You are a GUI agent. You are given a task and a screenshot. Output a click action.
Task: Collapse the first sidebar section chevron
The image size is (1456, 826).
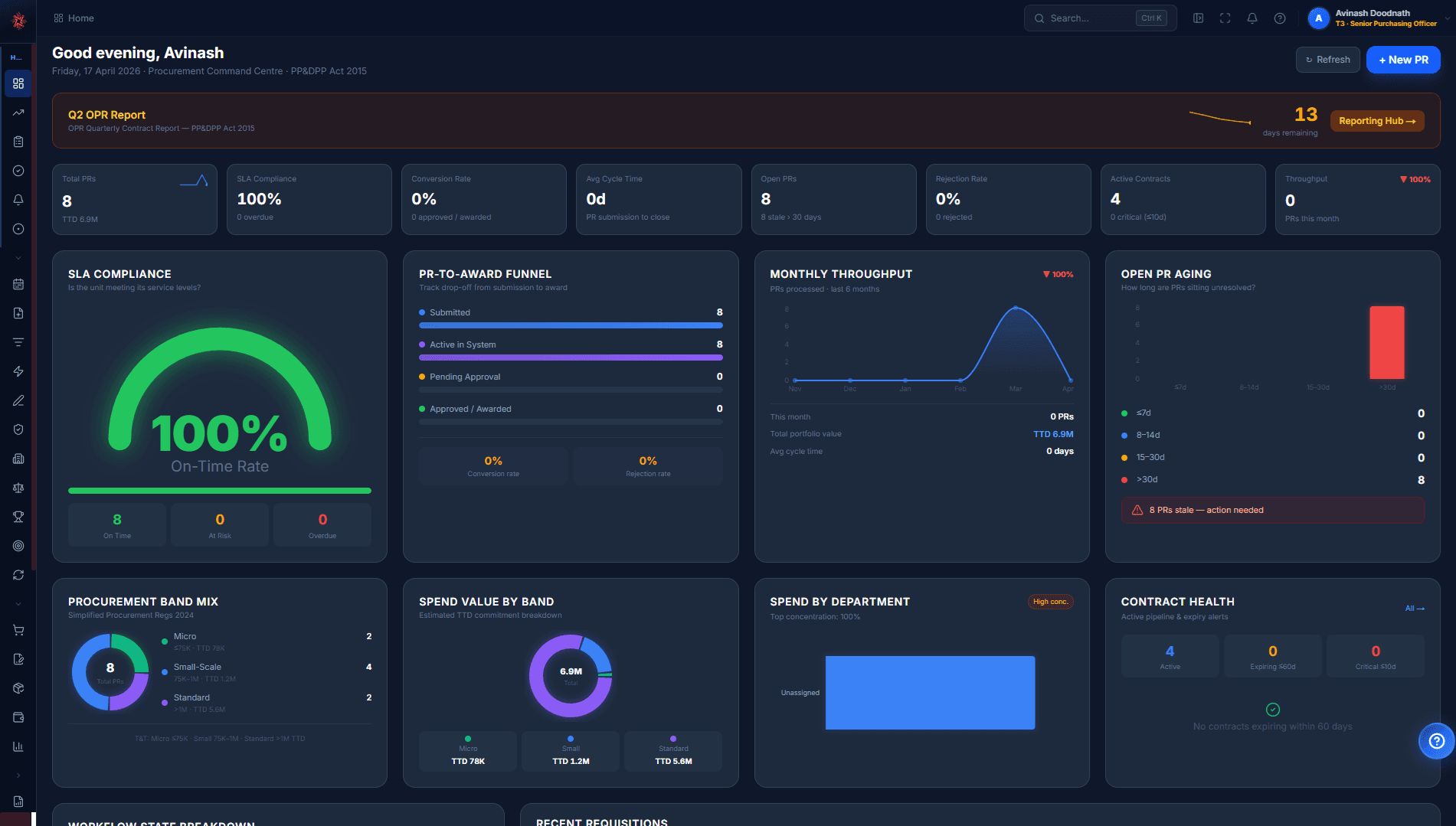point(18,258)
